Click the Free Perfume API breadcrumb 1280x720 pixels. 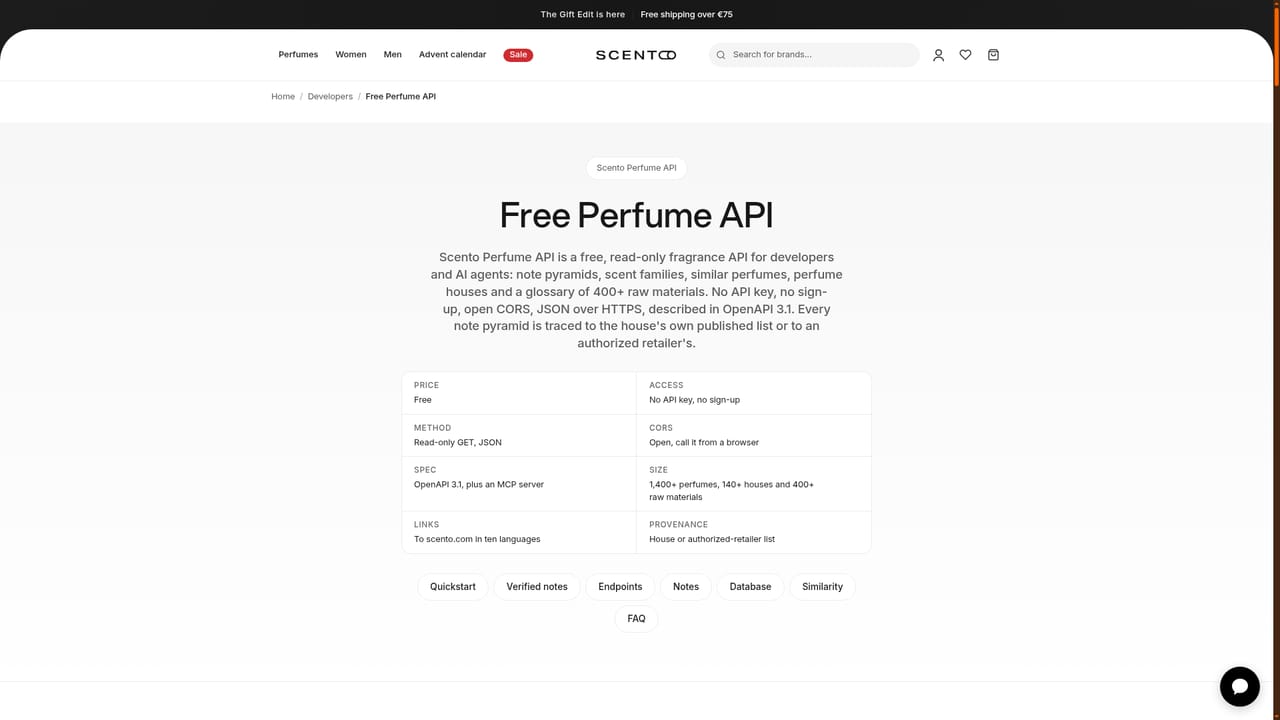401,97
